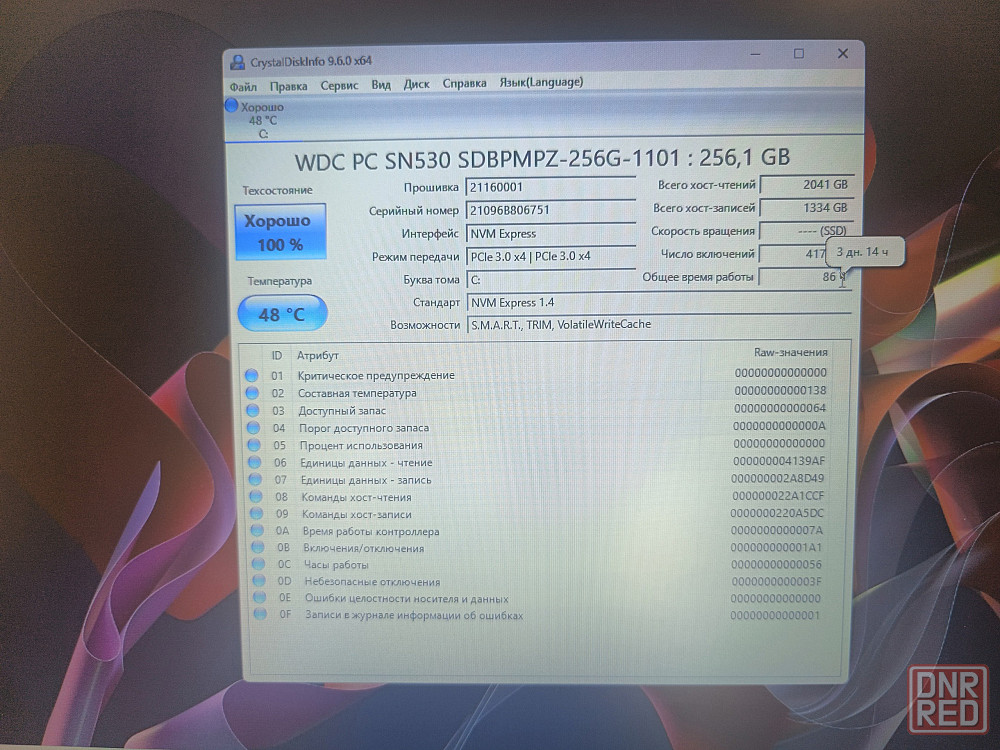Click the rotation speed value (SSD)
Screen dimensions: 1000x750
click(806, 230)
